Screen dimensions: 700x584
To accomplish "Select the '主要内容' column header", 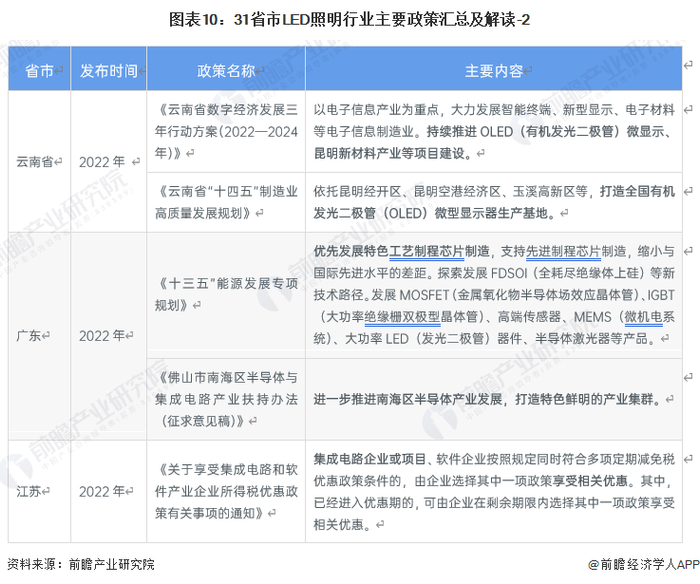I will point(494,70).
